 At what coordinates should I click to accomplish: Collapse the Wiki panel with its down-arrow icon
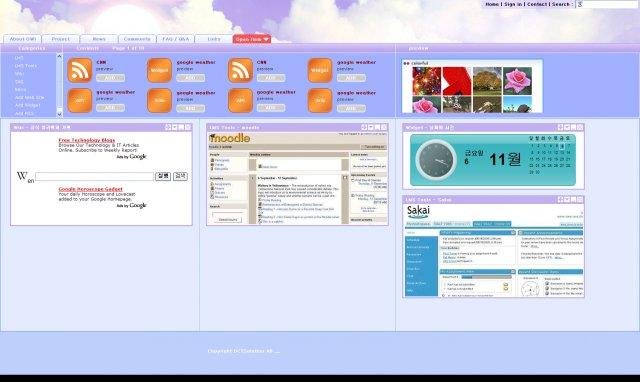pyautogui.click(x=174, y=127)
